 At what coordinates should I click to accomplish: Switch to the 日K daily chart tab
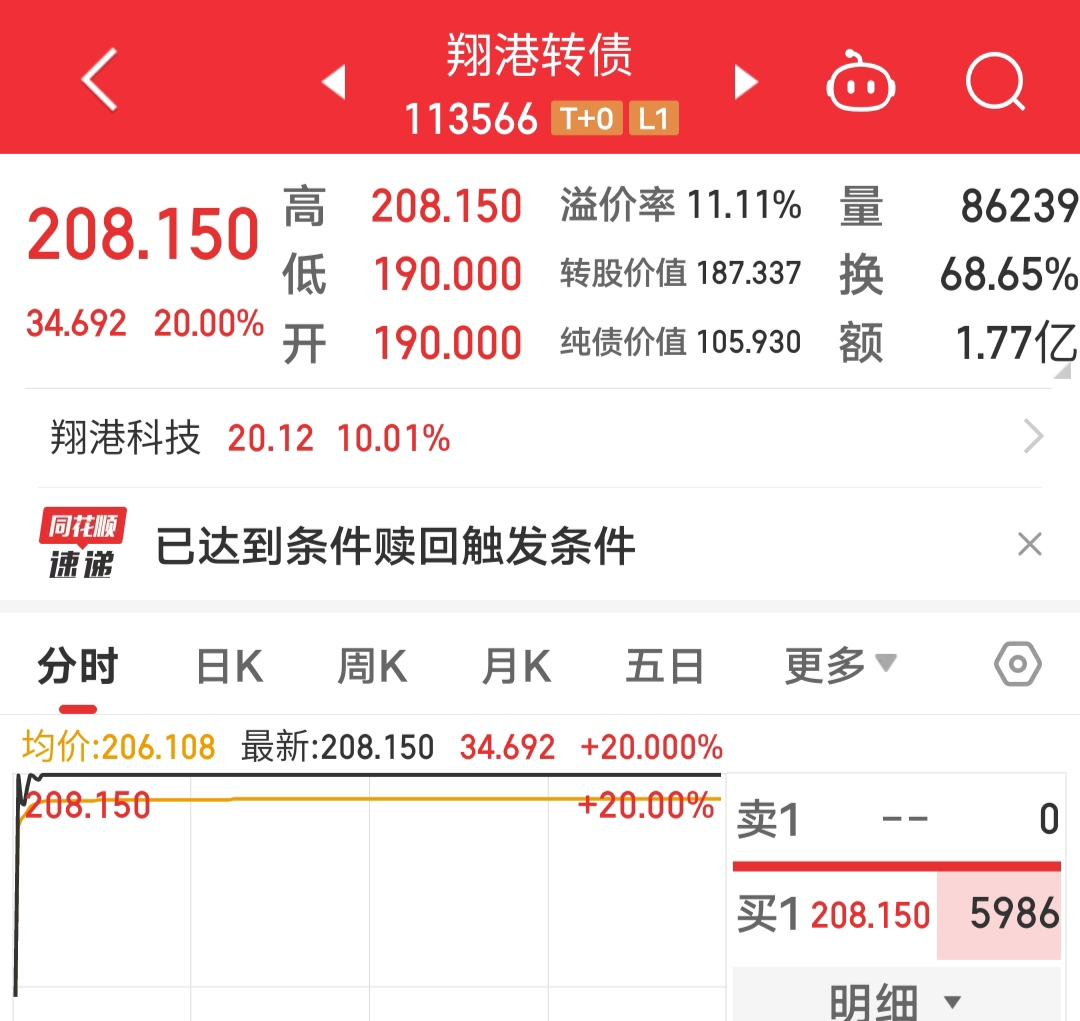(228, 663)
